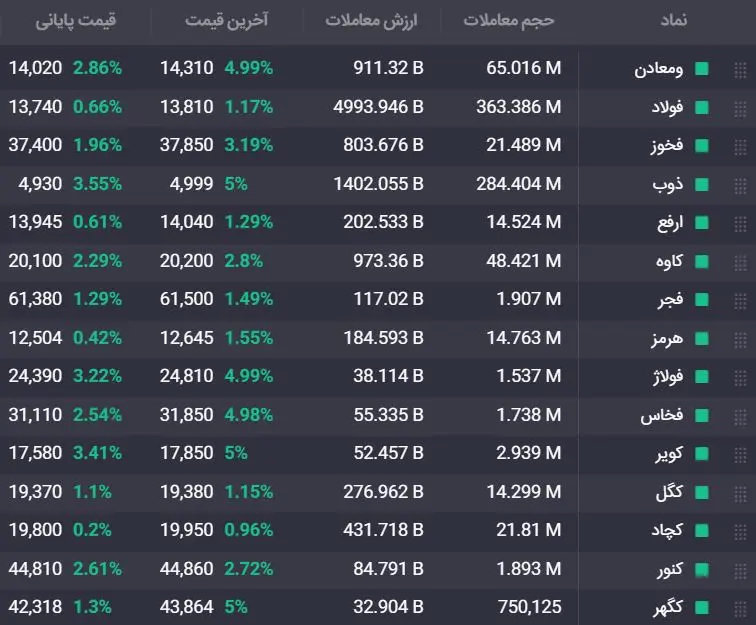Click the drag handle for کگهر row
756x625 pixels.
pyautogui.click(x=740, y=609)
